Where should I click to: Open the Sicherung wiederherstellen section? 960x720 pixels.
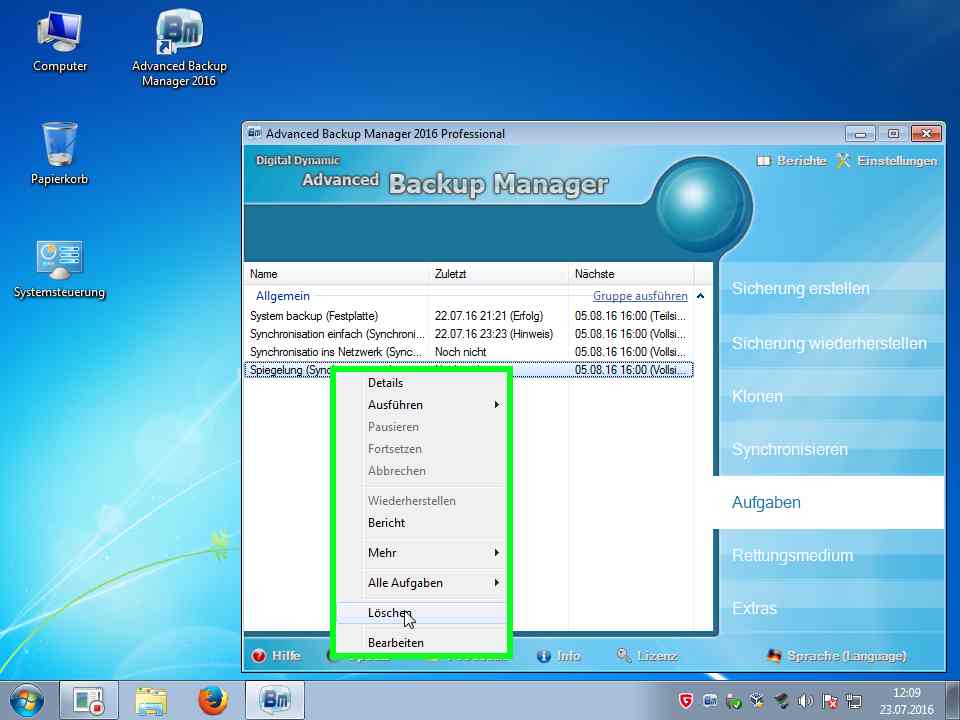coord(831,343)
